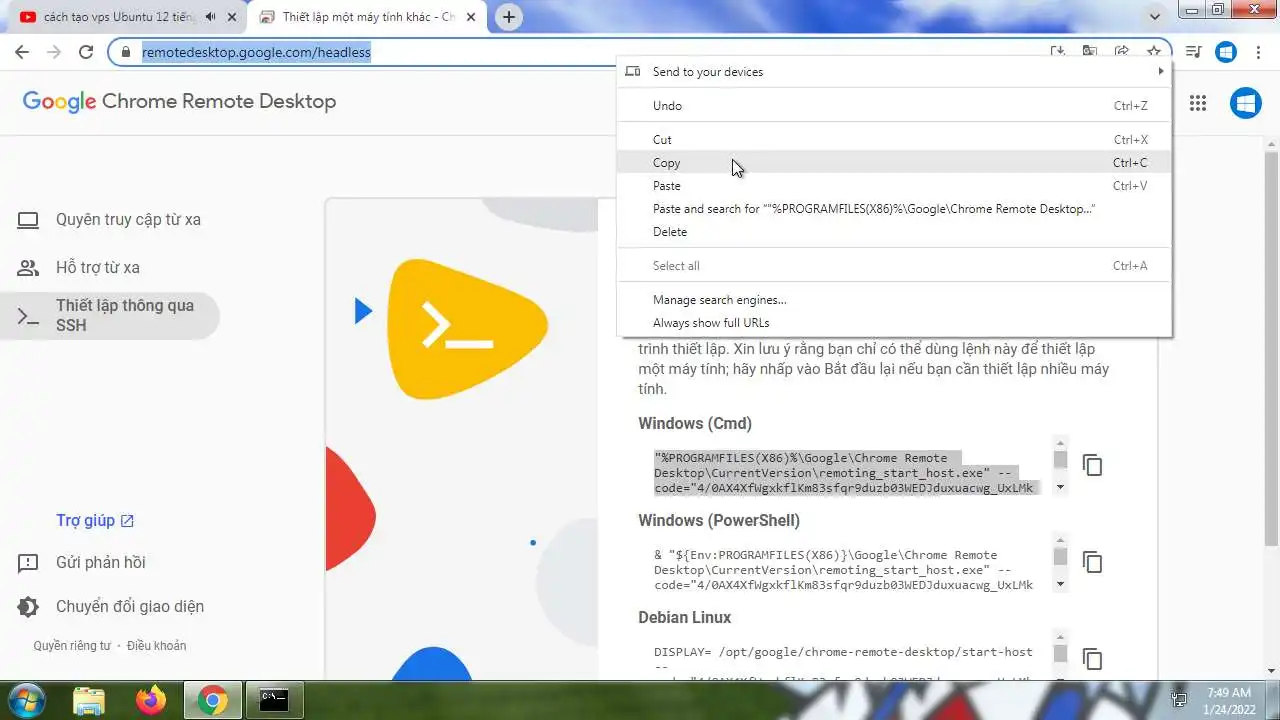1280x720 pixels.
Task: Click the forward navigation arrow
Action: coord(53,52)
